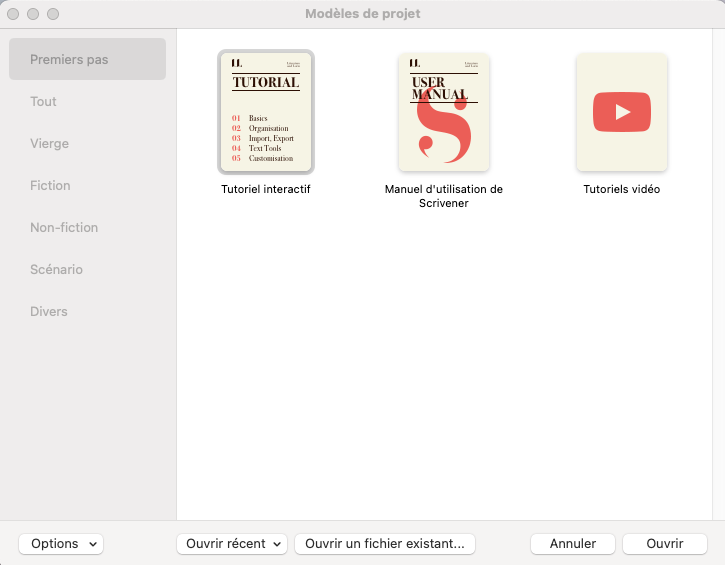725x565 pixels.
Task: Click the Manuel d'utilisation de Scrivener label
Action: coord(444,196)
